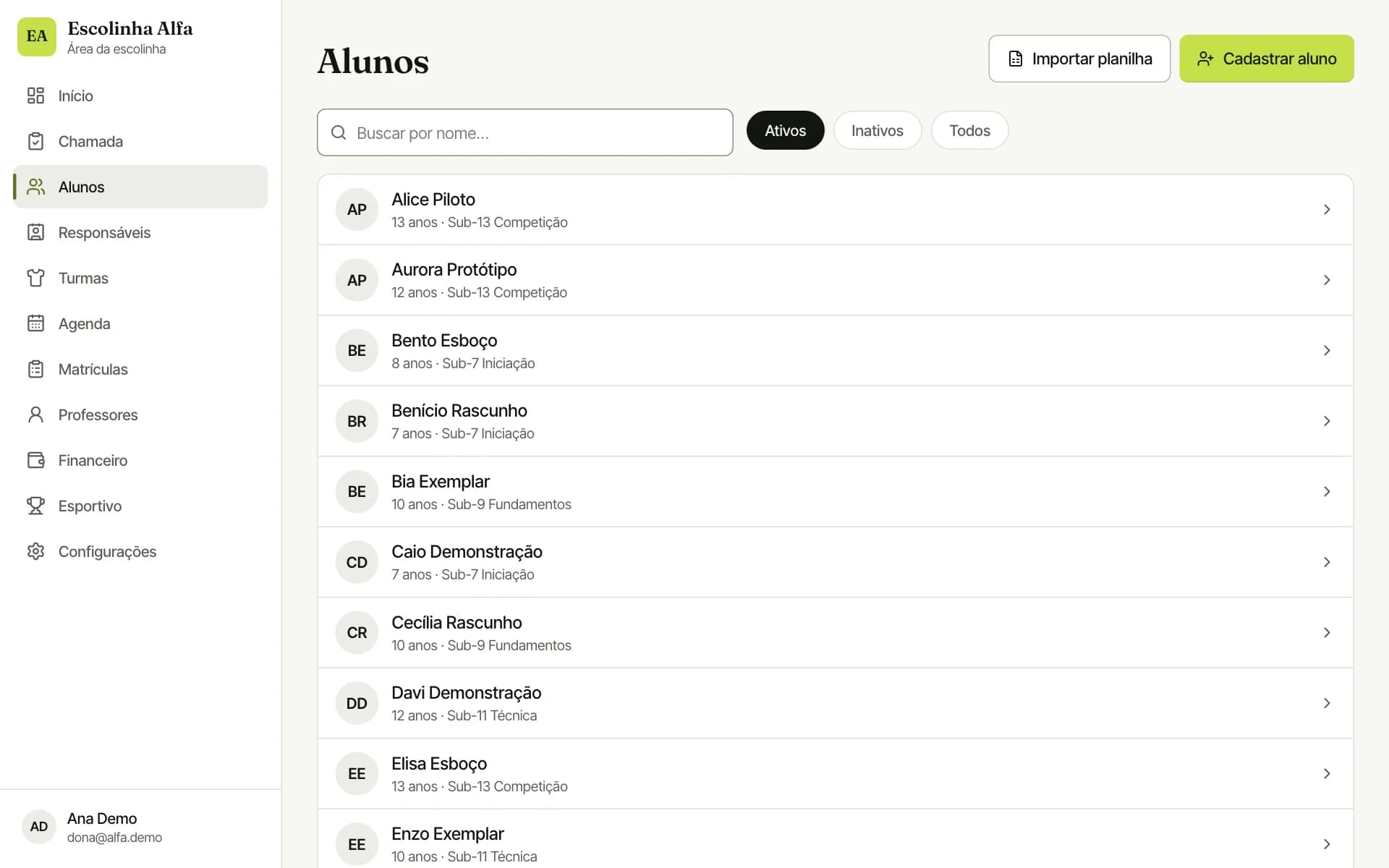
Task: Select the Ativos filter
Action: 785,130
